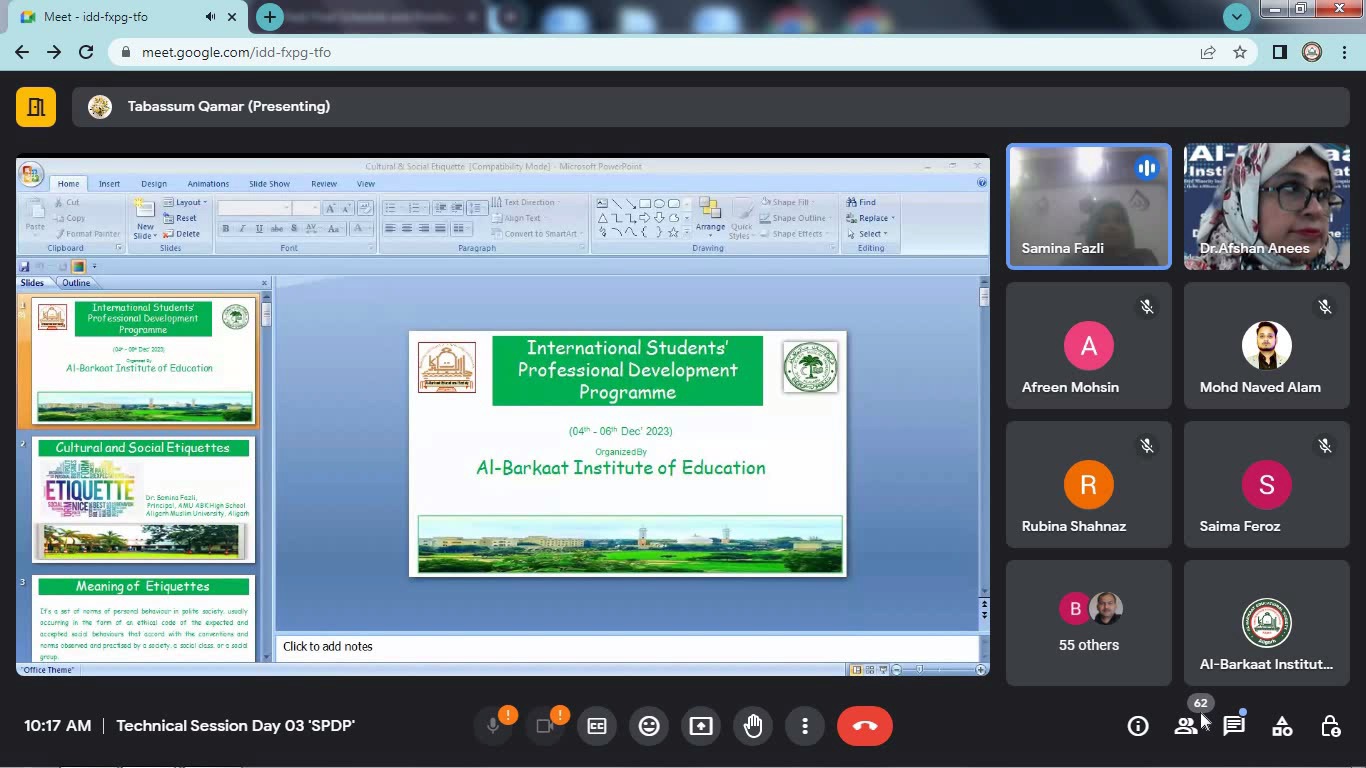Select Samina Fazli's video tile
The height and width of the screenshot is (768, 1366).
tap(1088, 207)
